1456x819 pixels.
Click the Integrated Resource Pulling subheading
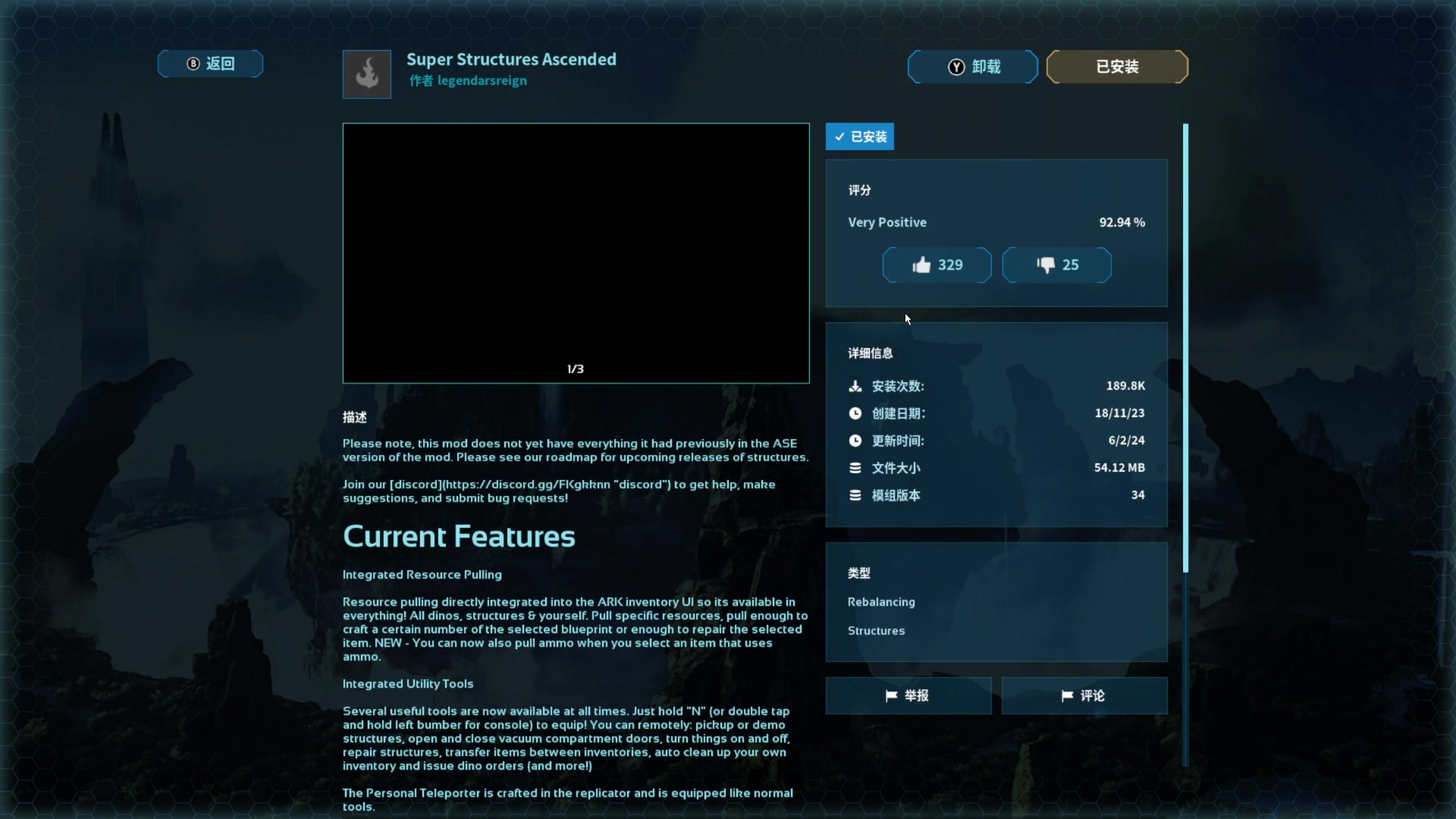pyautogui.click(x=422, y=575)
